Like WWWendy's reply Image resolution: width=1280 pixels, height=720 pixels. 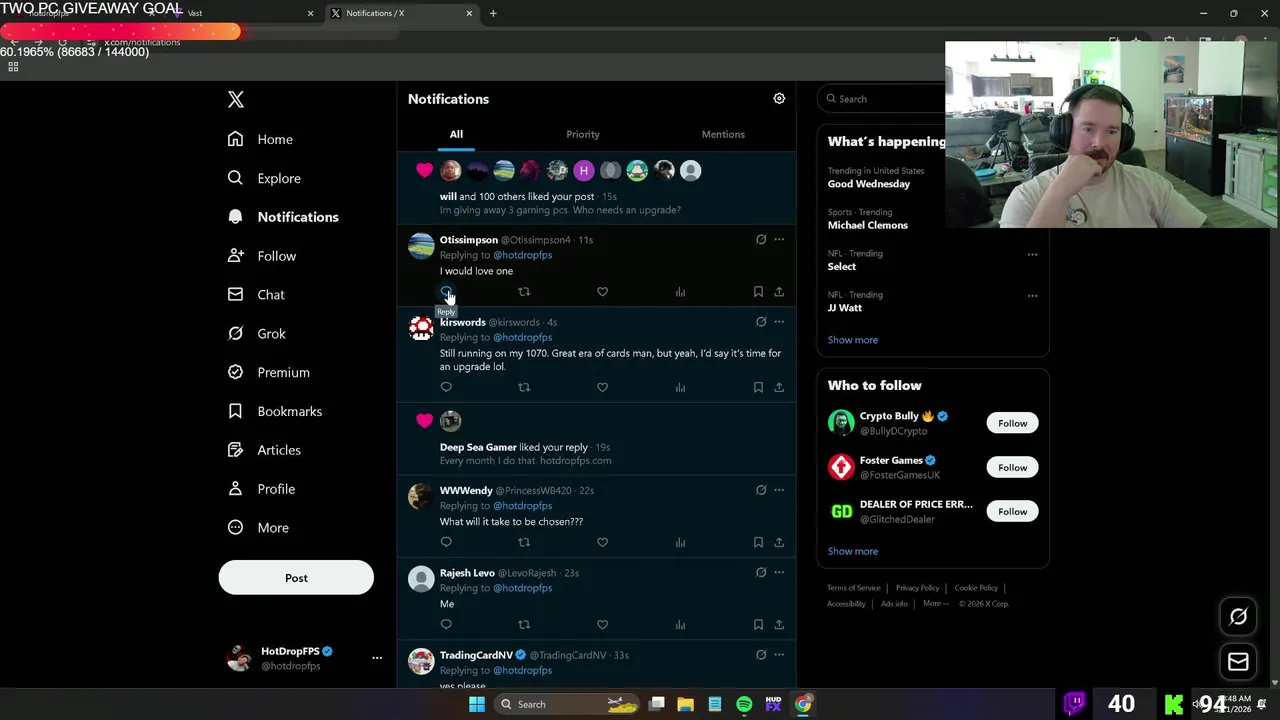(x=602, y=542)
